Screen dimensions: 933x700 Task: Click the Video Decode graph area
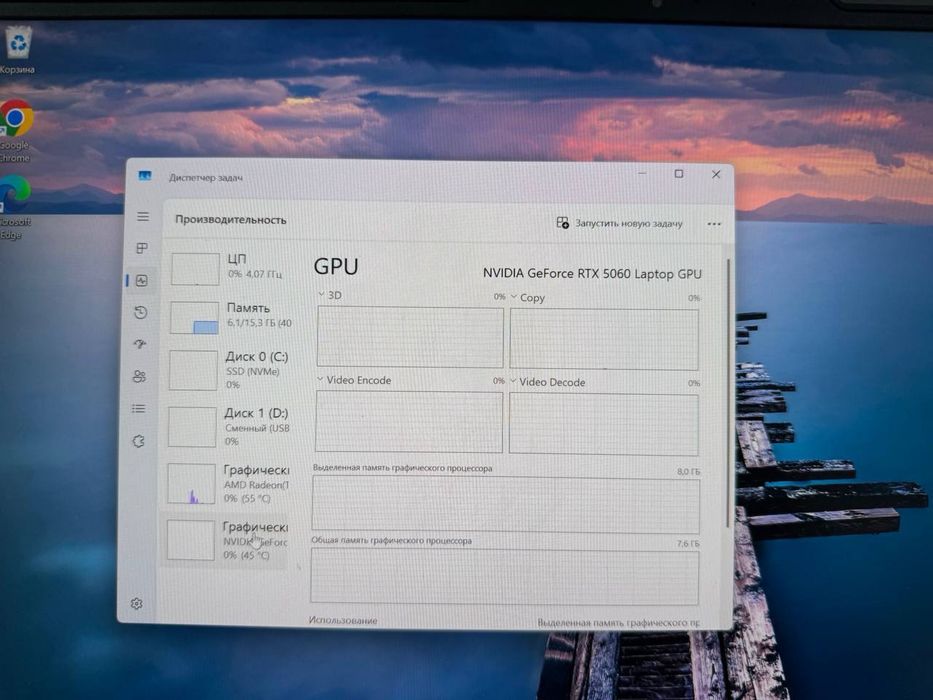click(x=603, y=424)
